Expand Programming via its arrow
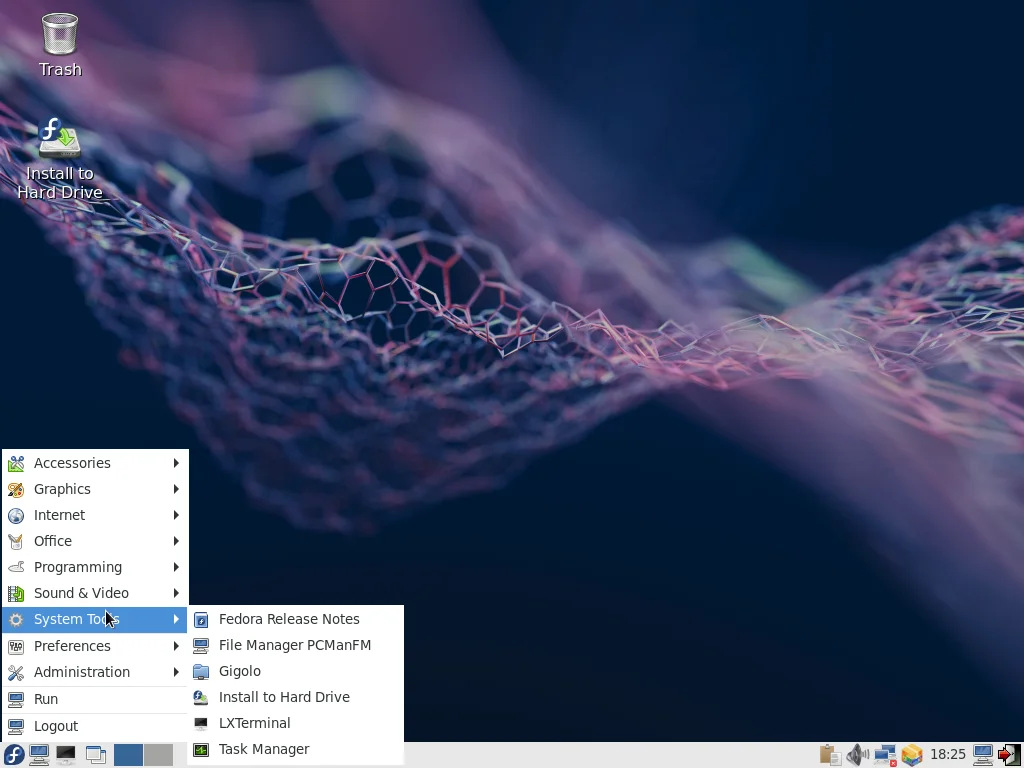Image resolution: width=1024 pixels, height=768 pixels. pyautogui.click(x=176, y=568)
